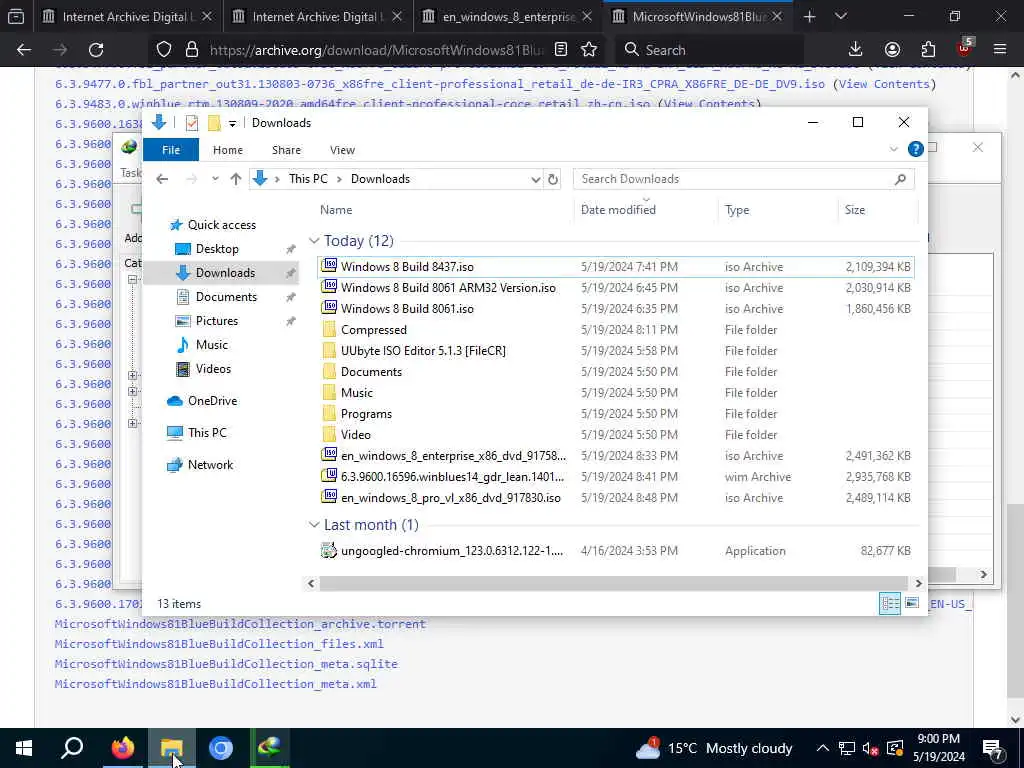Viewport: 1024px width, 768px height.
Task: Click the Explorer refresh button
Action: coord(553,179)
